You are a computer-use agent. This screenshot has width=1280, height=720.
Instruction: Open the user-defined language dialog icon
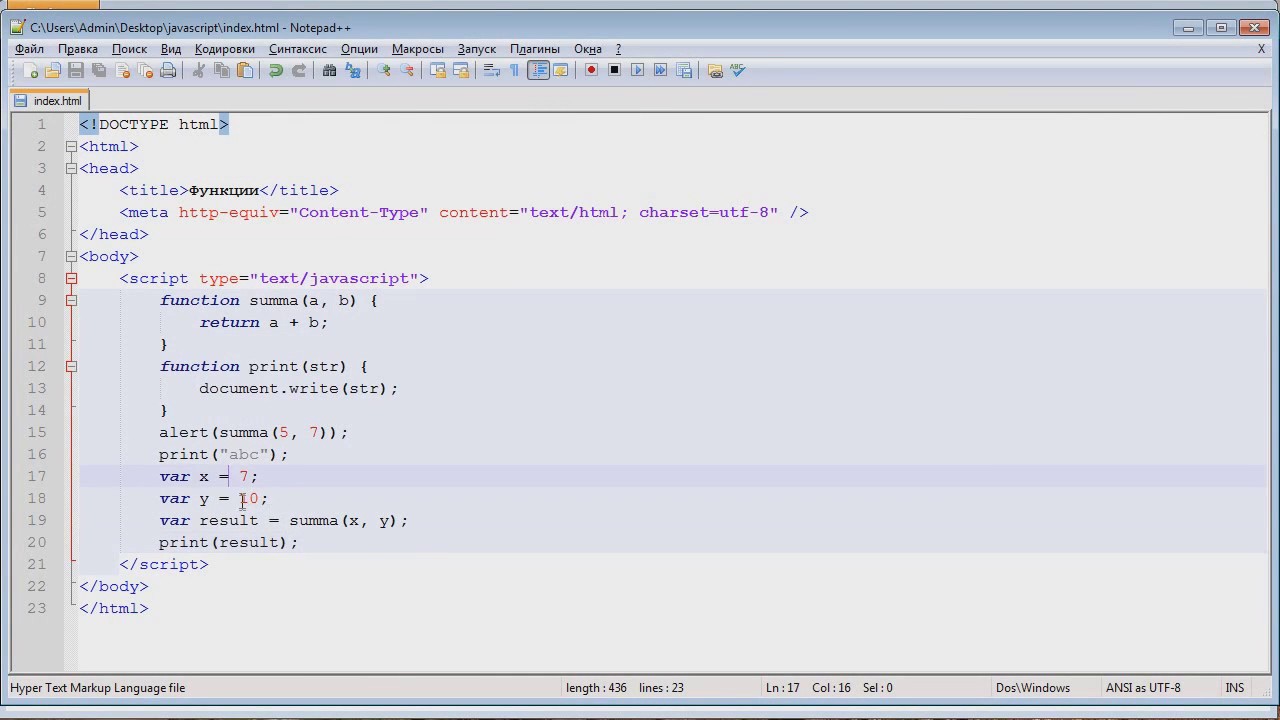click(561, 70)
